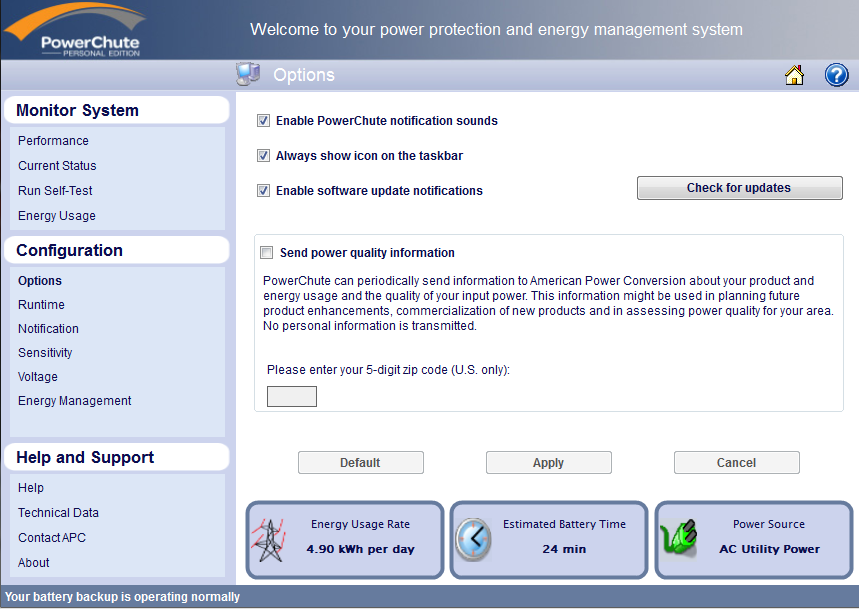Uncheck Always show icon on the taskbar
The image size is (859, 609).
263,155
